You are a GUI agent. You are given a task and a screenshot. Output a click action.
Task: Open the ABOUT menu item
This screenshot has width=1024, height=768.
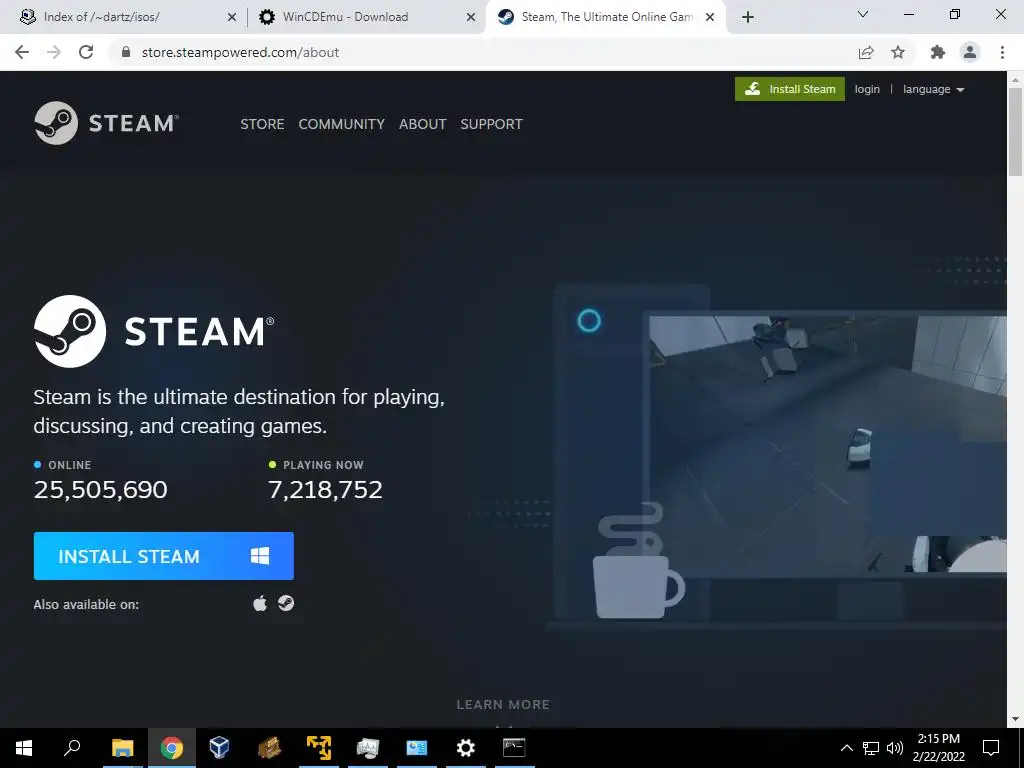click(x=423, y=124)
